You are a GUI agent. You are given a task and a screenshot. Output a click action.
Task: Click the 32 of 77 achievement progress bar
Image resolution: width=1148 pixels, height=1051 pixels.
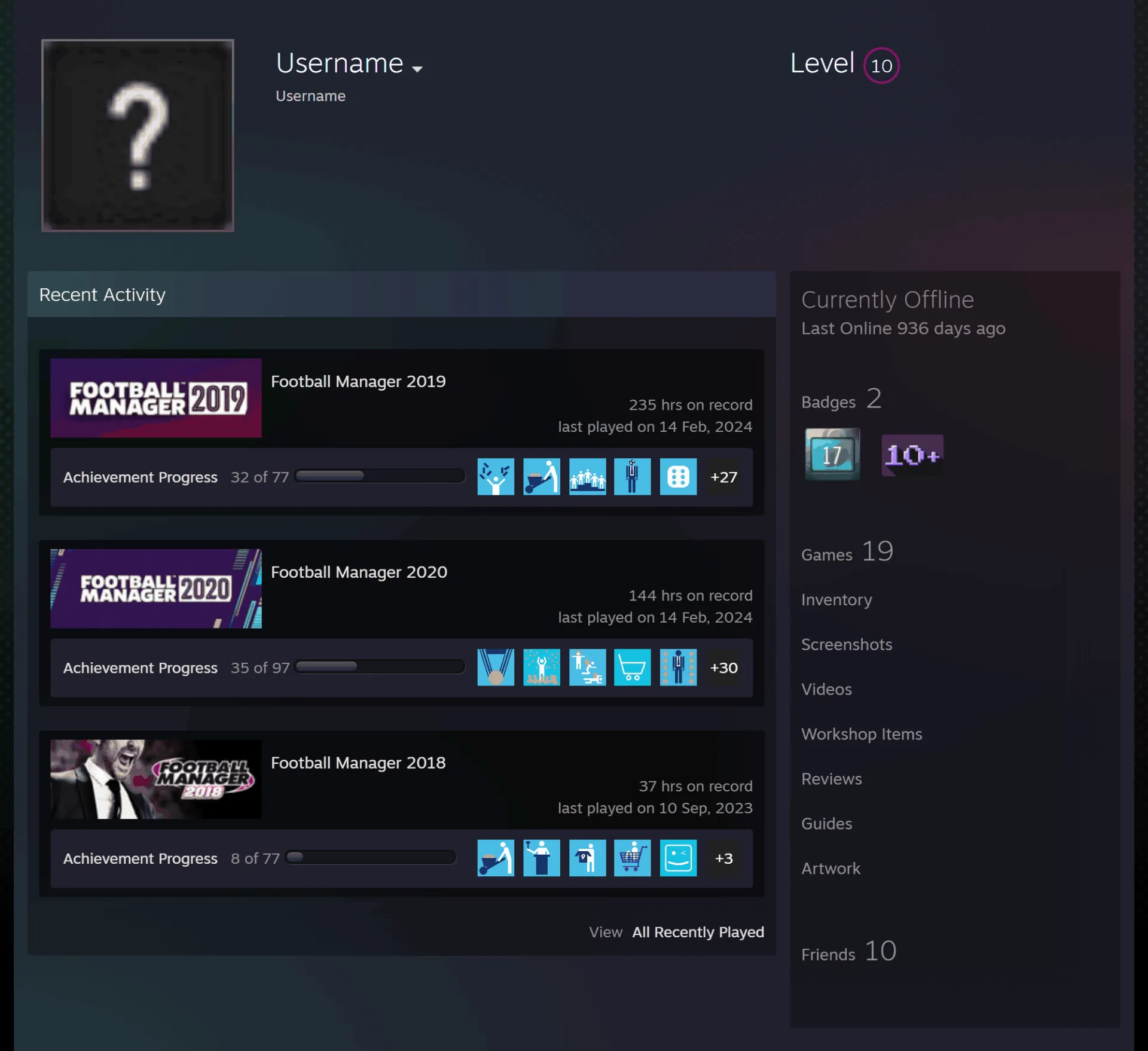pos(380,476)
